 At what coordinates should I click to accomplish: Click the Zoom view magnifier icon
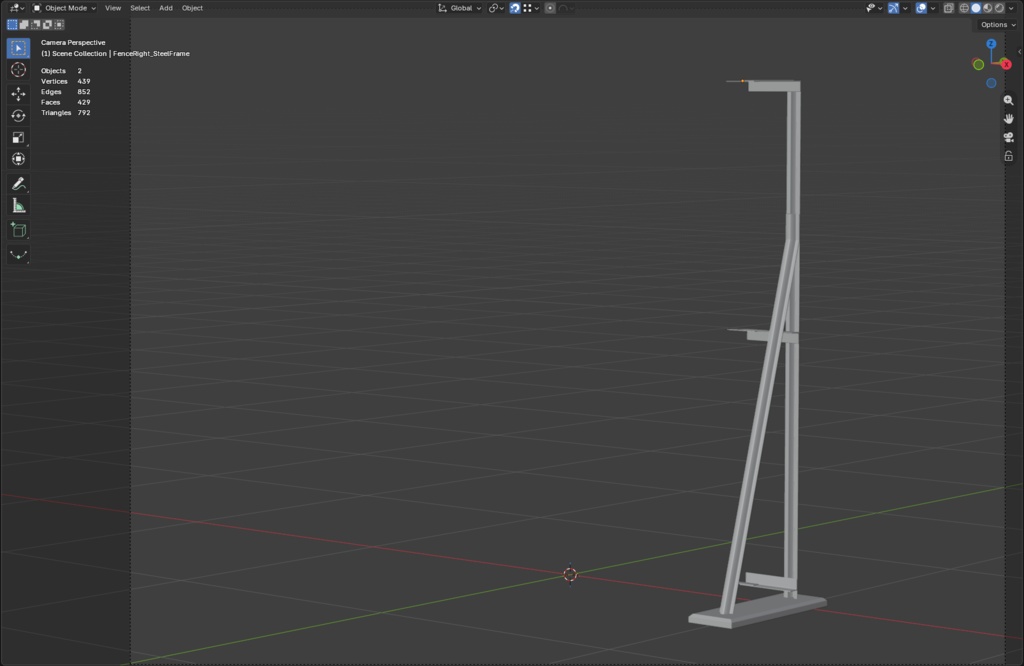[x=1008, y=101]
